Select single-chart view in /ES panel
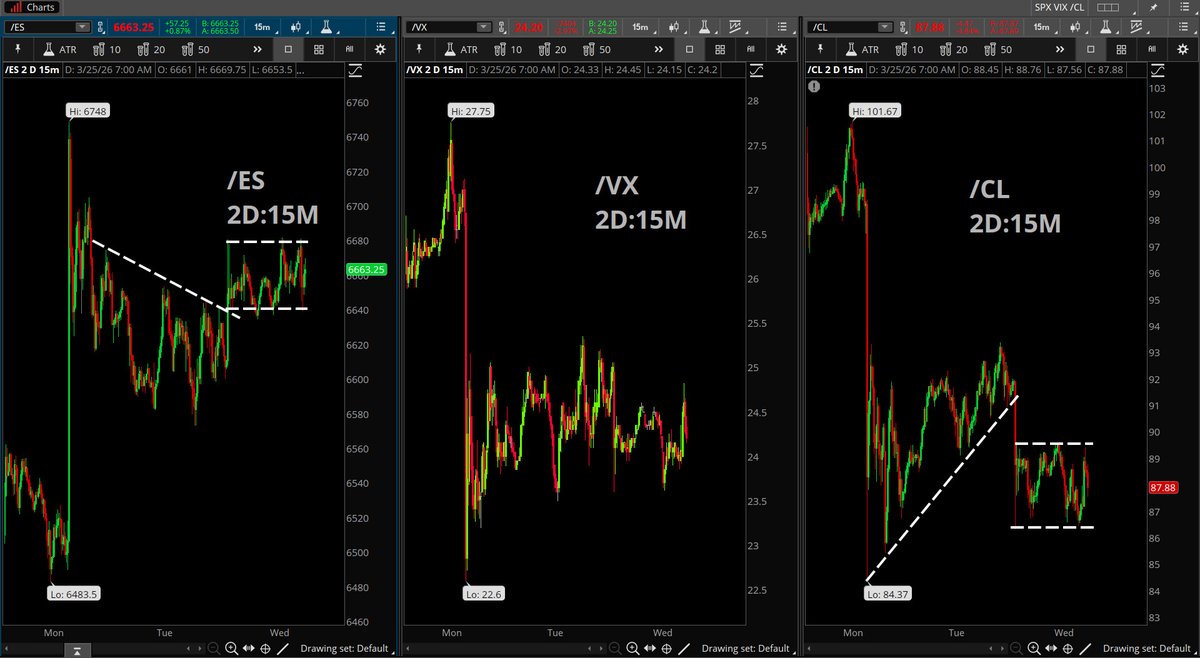Viewport: 1200px width, 658px height. [x=288, y=49]
